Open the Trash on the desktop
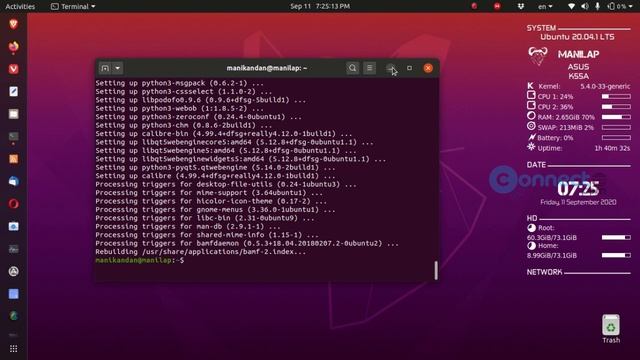The height and width of the screenshot is (360, 640). click(611, 329)
